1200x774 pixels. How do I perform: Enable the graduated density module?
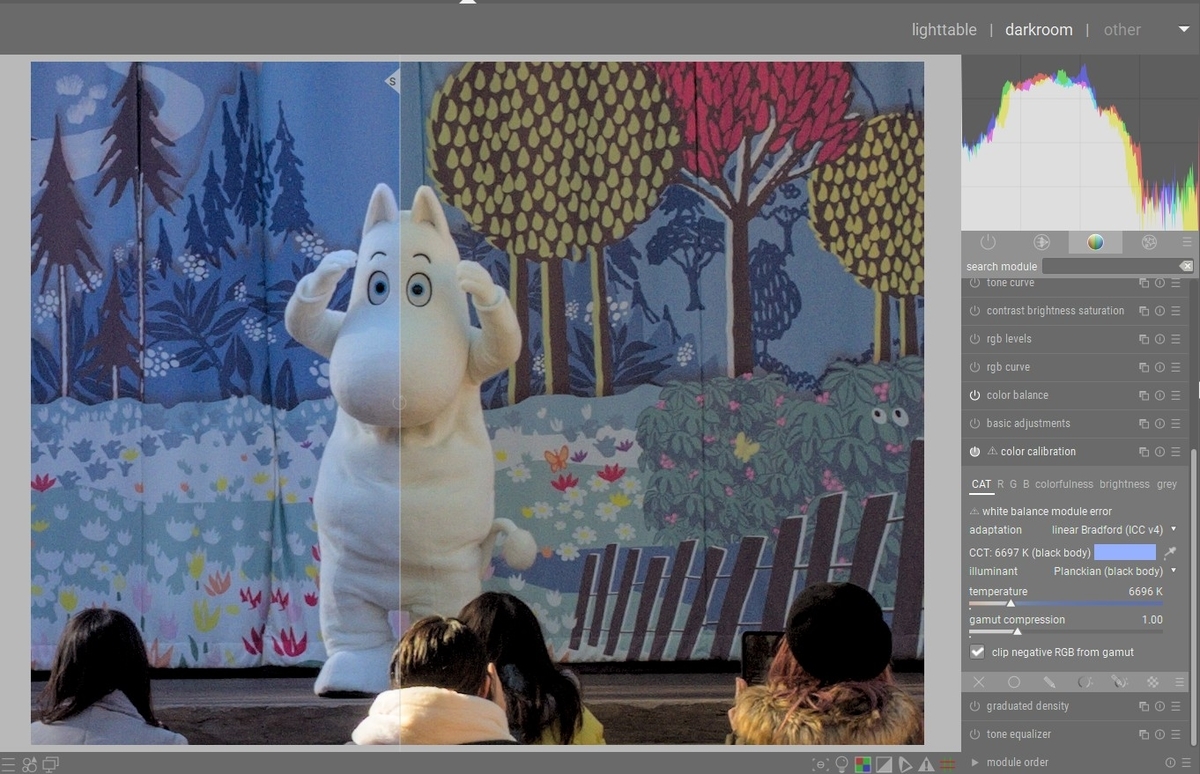(975, 706)
